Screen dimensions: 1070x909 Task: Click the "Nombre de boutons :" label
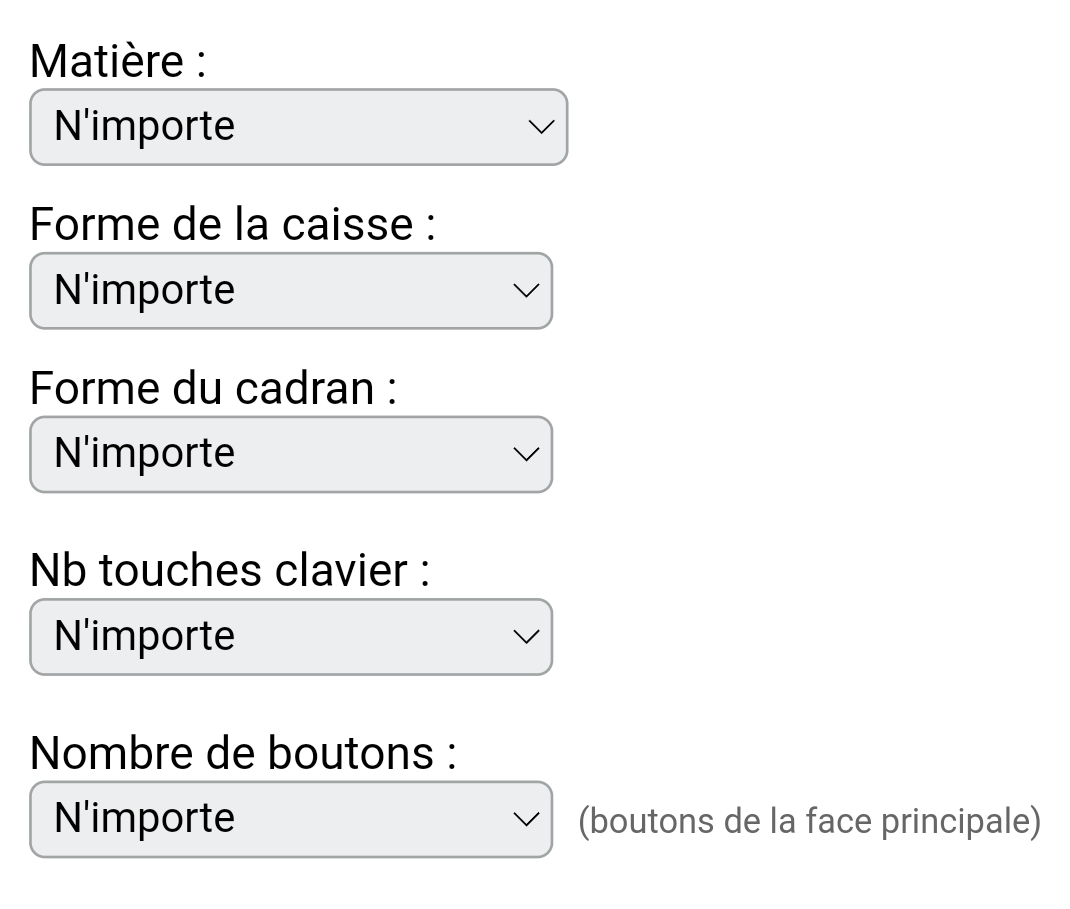[x=243, y=753]
